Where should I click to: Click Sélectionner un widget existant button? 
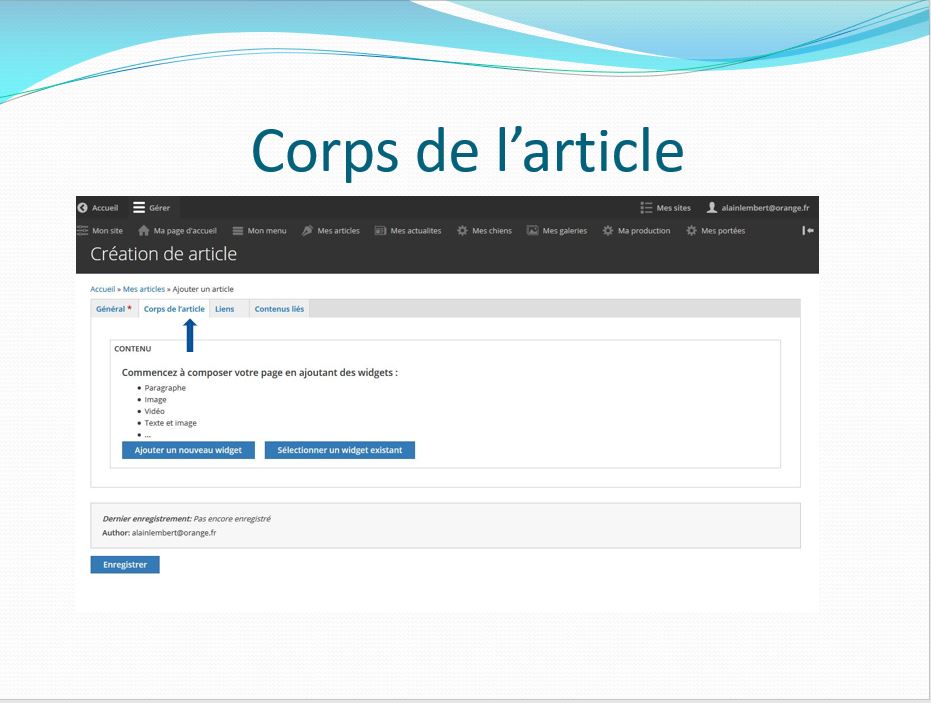pos(340,450)
